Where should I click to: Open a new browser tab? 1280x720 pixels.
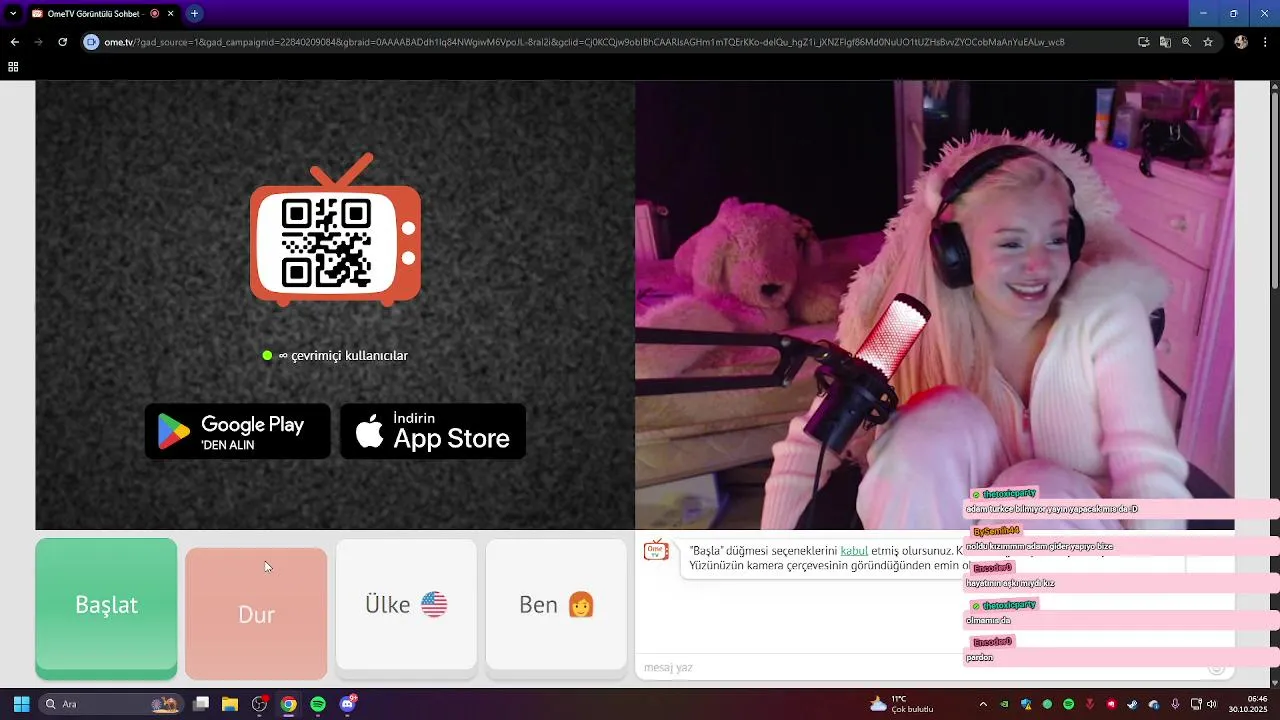(194, 14)
